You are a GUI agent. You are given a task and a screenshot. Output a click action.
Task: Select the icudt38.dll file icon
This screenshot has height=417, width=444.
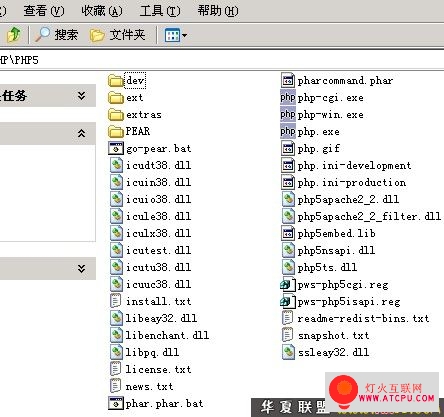point(116,165)
